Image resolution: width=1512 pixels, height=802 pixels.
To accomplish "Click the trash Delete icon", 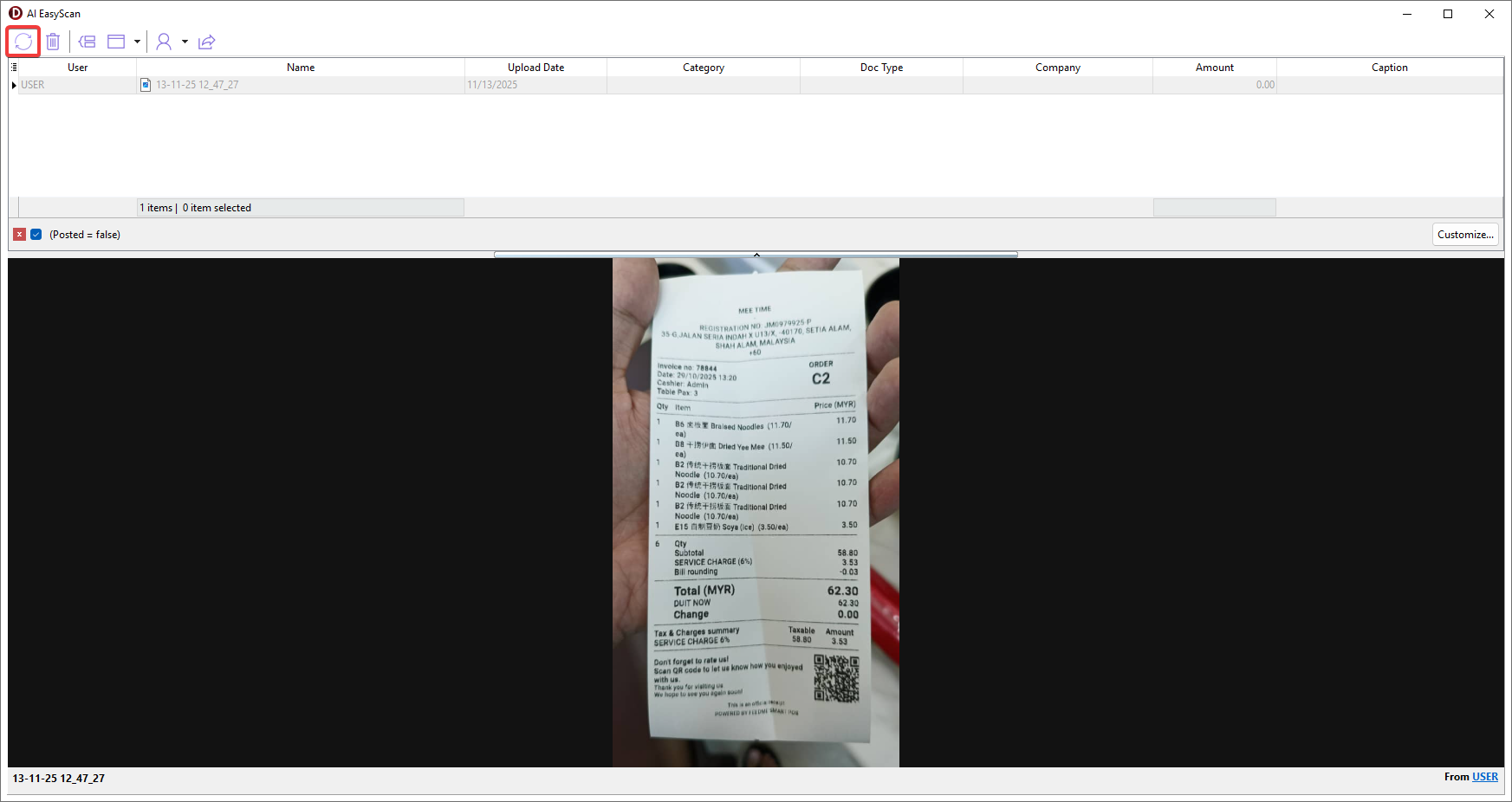I will pos(53,42).
